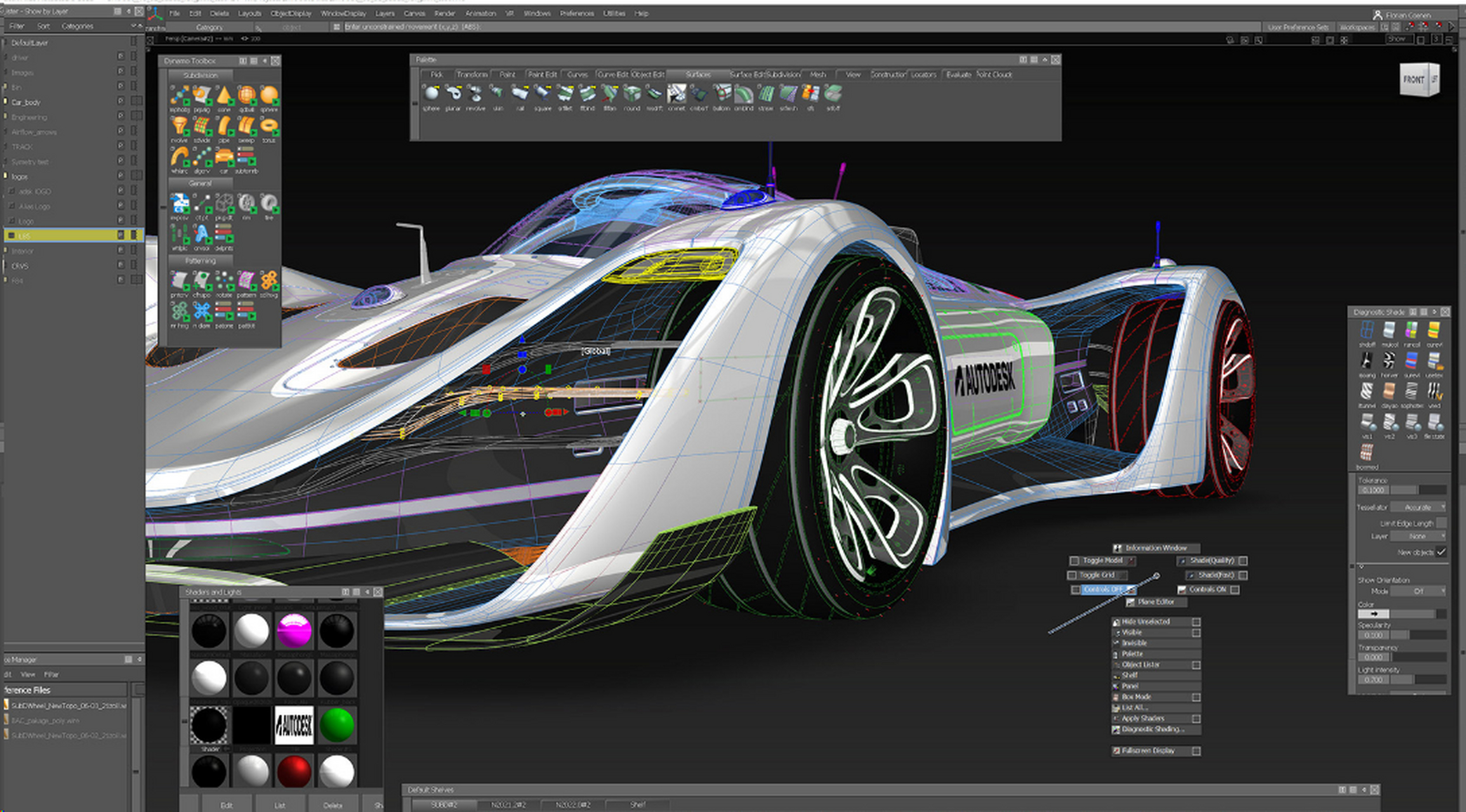Select the horver diagnostic shade icon
The image size is (1466, 812).
[x=1389, y=361]
